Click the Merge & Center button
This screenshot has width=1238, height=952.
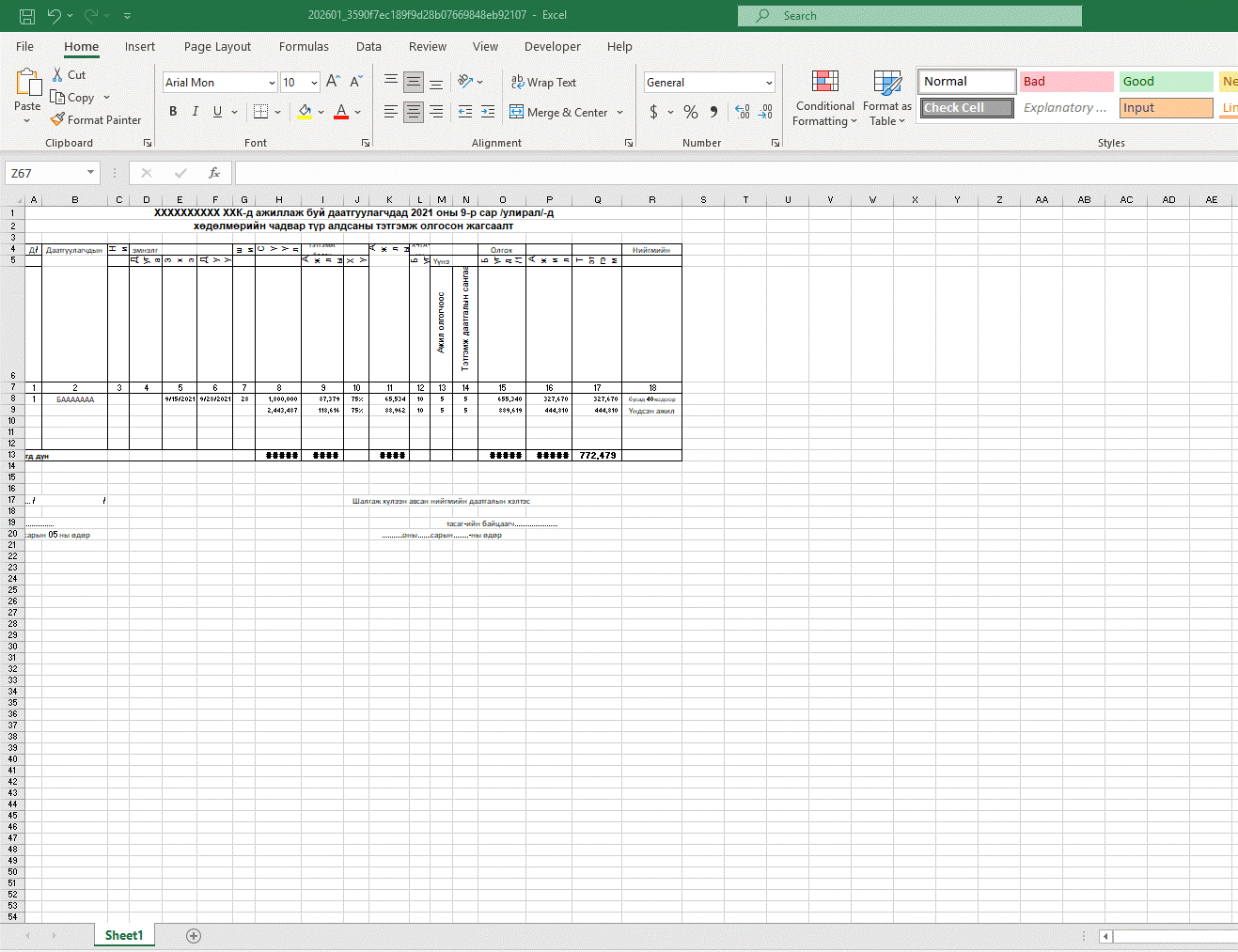pos(558,112)
